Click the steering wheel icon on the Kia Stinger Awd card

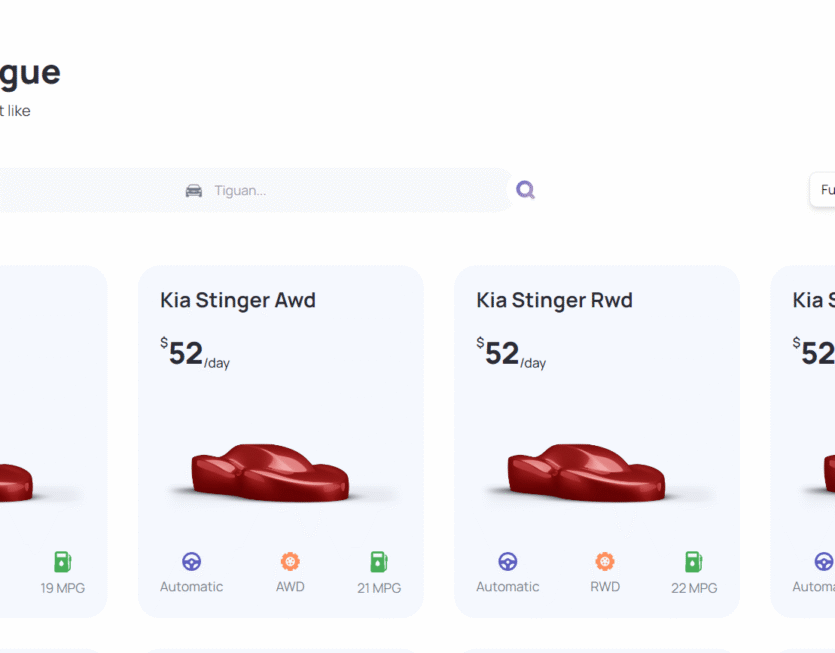tap(191, 562)
